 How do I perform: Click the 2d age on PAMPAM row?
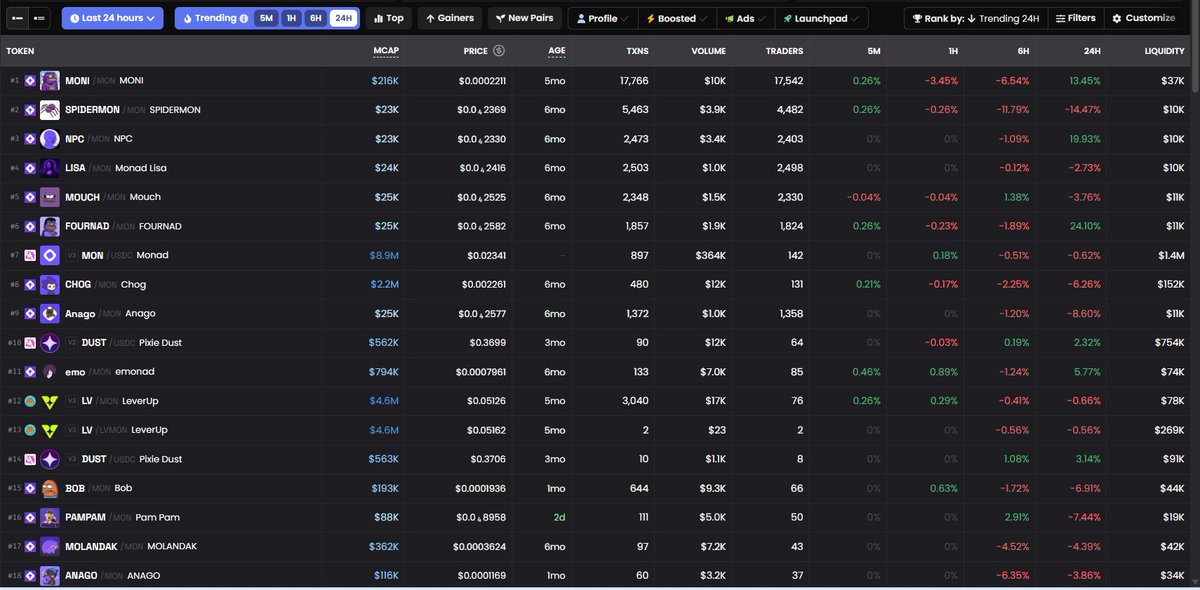click(558, 517)
